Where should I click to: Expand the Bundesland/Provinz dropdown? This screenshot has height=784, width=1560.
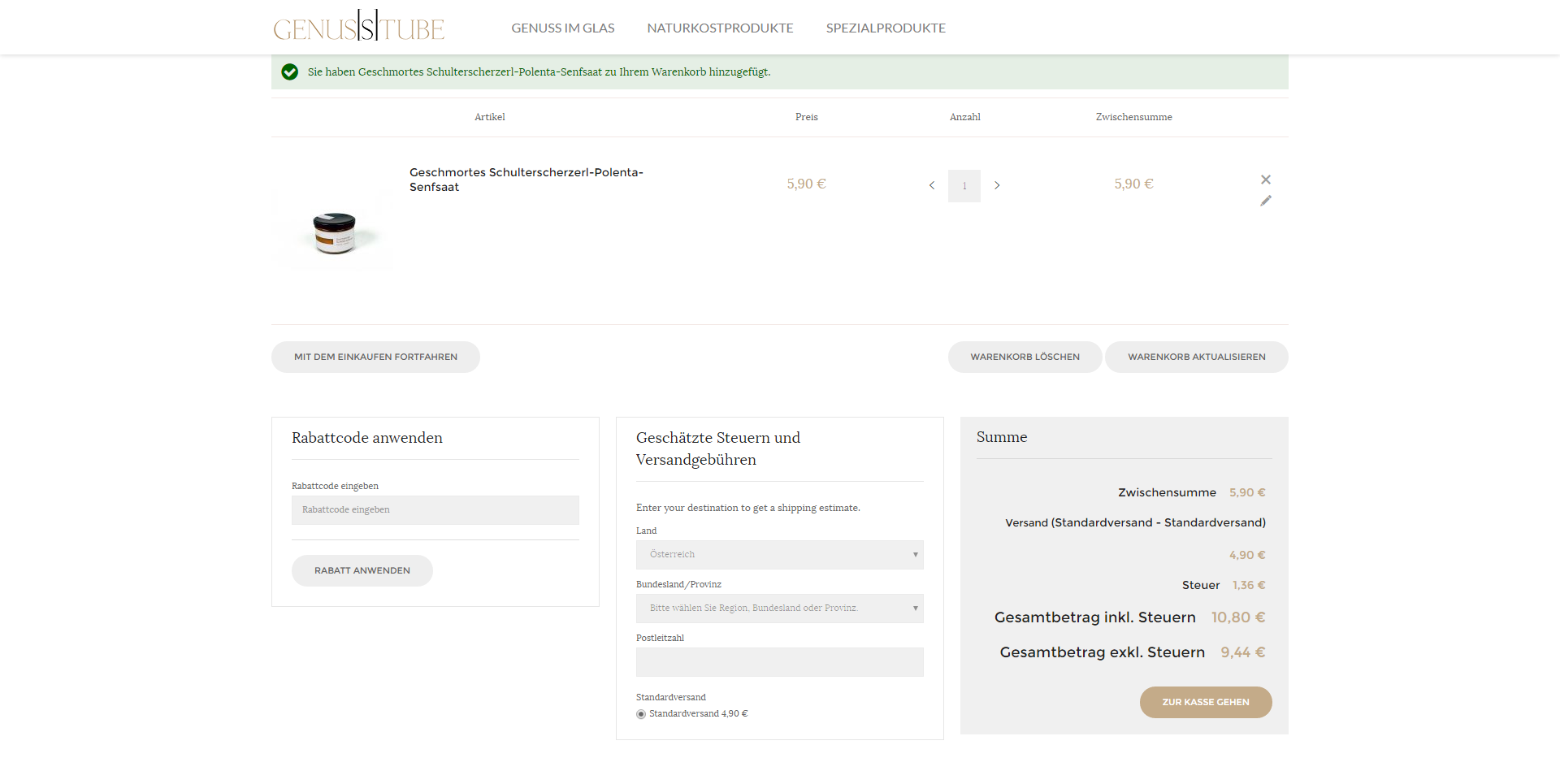click(x=779, y=609)
